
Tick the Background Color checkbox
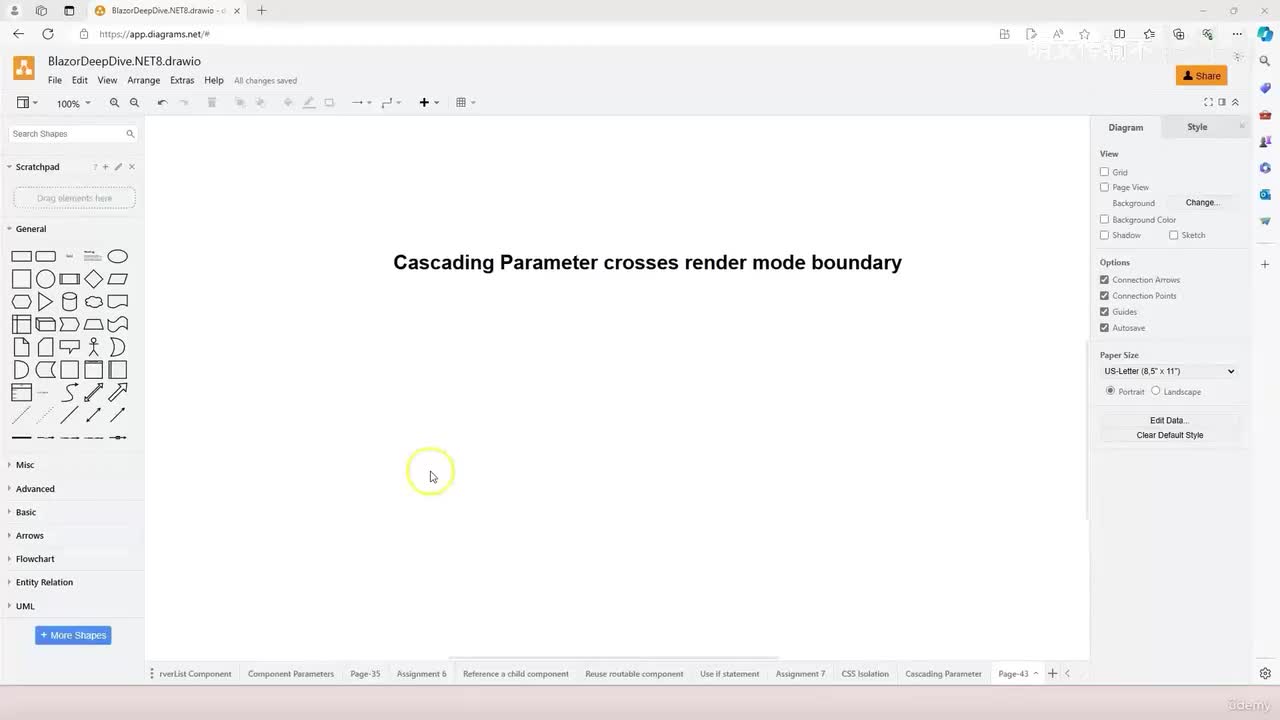1104,219
